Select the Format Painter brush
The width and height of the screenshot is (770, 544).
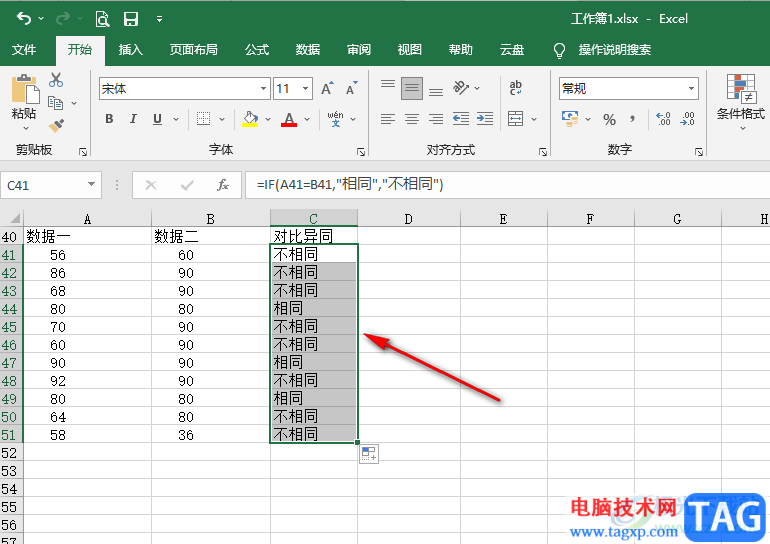pyautogui.click(x=56, y=125)
